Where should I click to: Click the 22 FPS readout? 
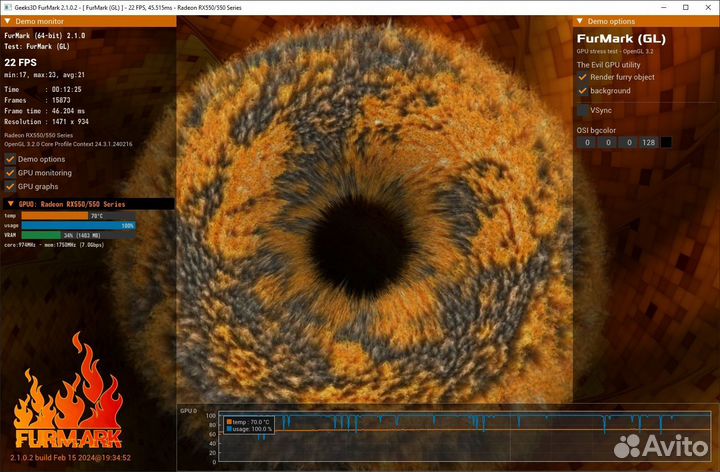[x=20, y=62]
